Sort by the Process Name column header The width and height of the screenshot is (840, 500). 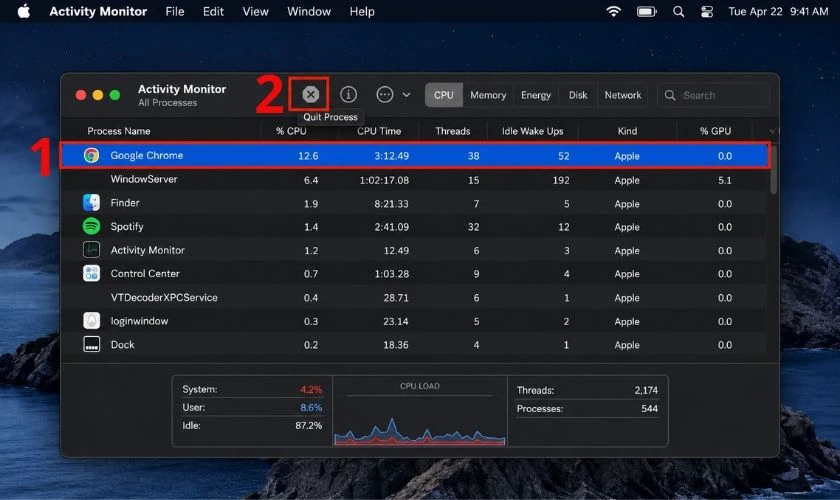(x=119, y=131)
